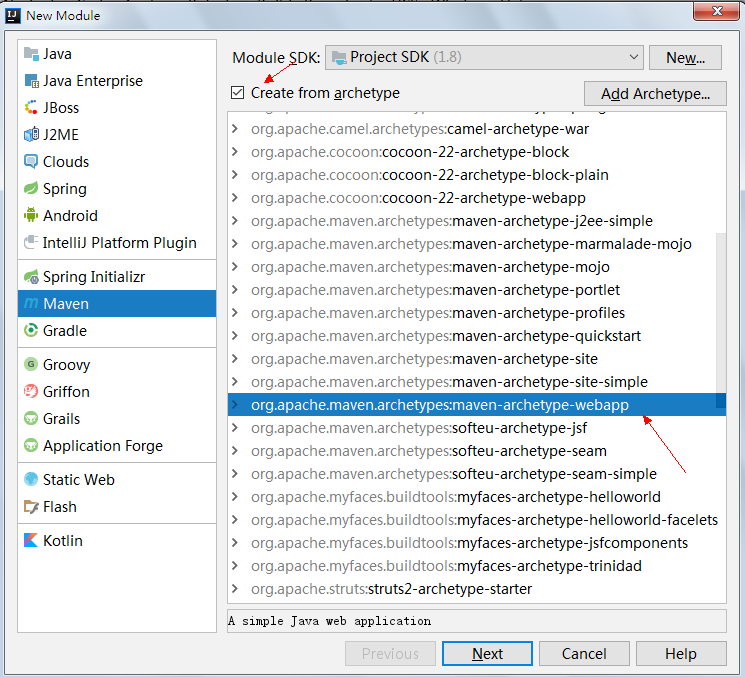
Task: Click the Maven m icon
Action: pos(31,304)
